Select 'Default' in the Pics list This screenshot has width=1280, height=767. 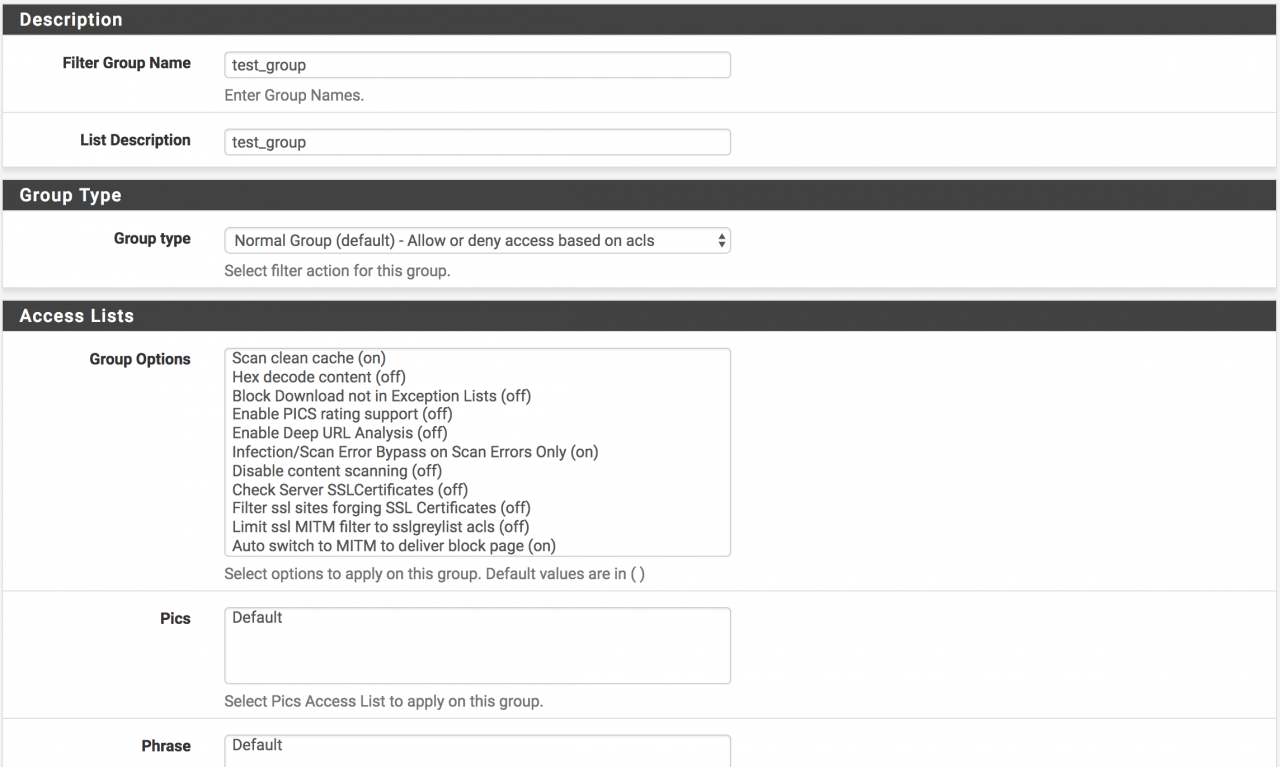(x=258, y=618)
